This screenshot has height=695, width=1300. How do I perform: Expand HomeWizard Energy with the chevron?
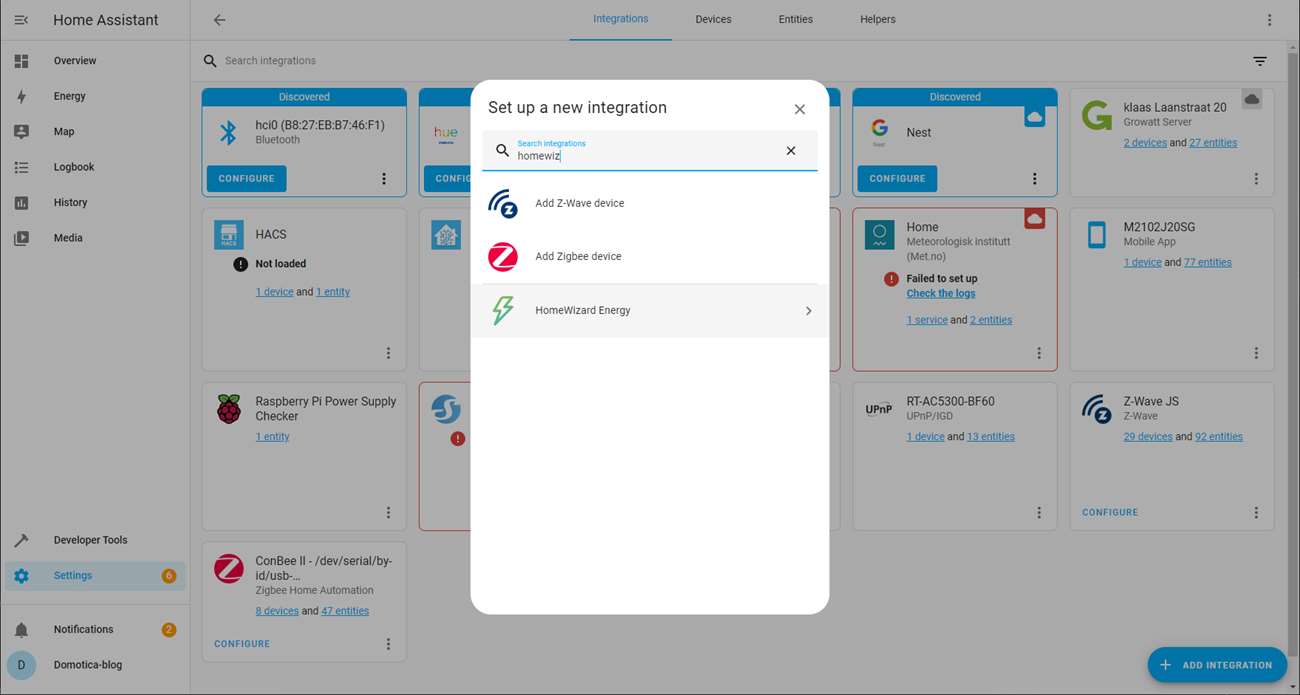(809, 311)
